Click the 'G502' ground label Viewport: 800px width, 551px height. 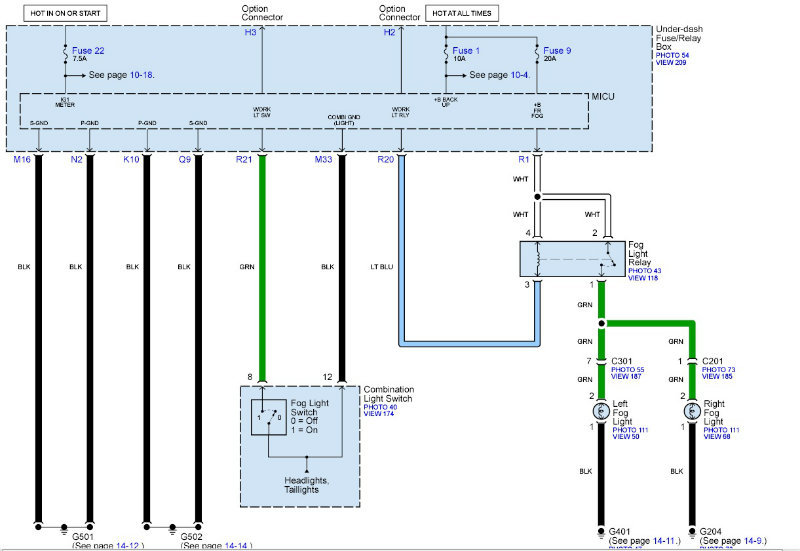(192, 537)
